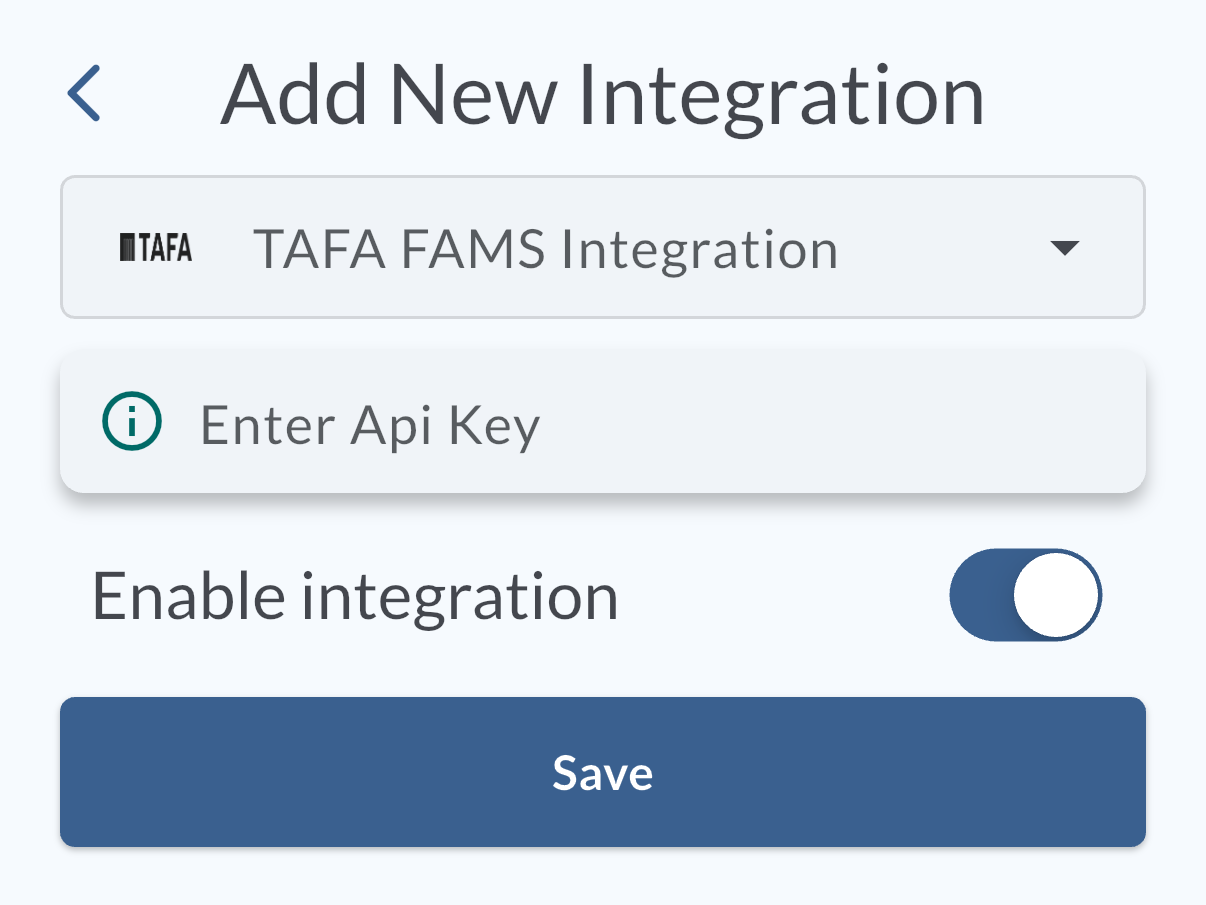The image size is (1206, 905).
Task: Click the white knob of the toggle
Action: pos(1056,594)
